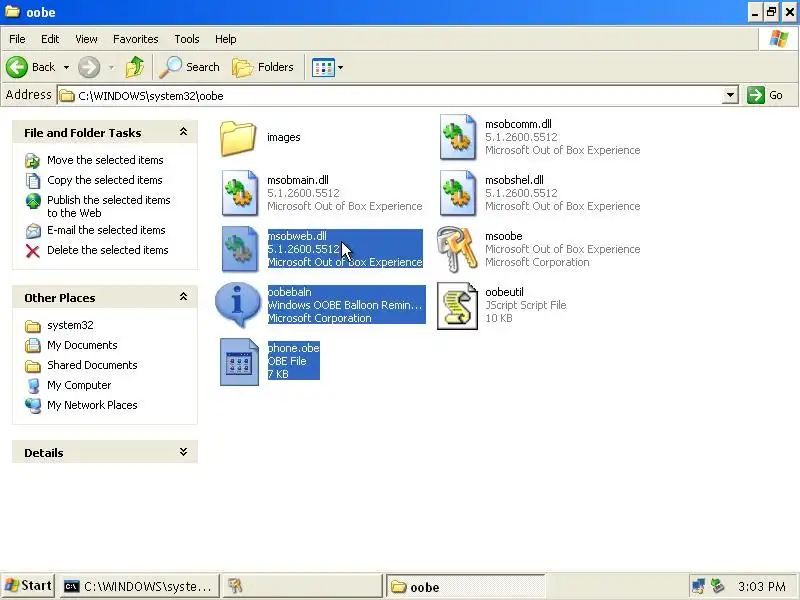Image resolution: width=800 pixels, height=600 pixels.
Task: Click the Shared Documents folder icon
Action: click(33, 366)
